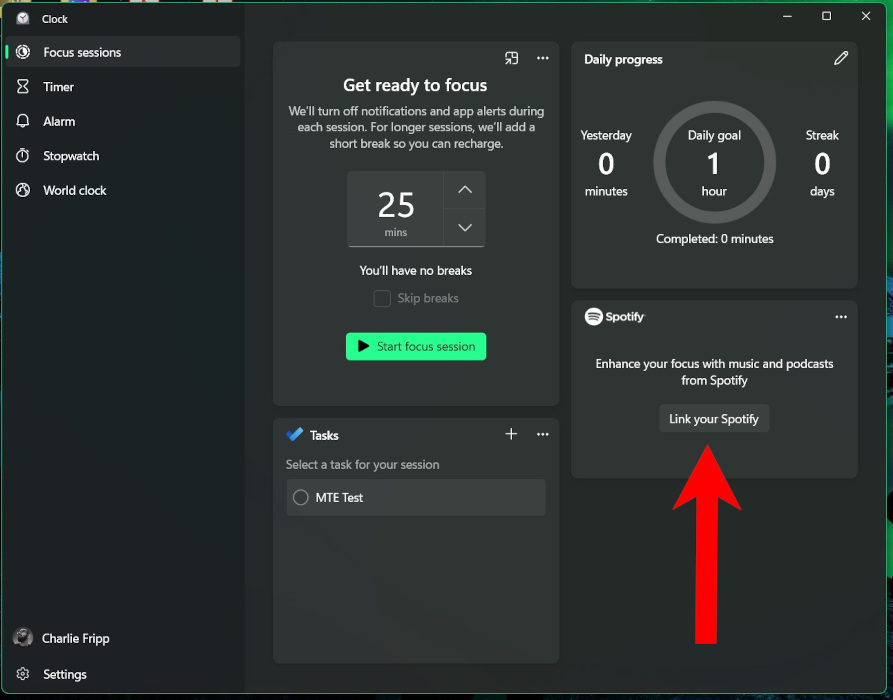This screenshot has width=893, height=700.
Task: Enable the Skip breaks checkbox
Action: click(382, 298)
